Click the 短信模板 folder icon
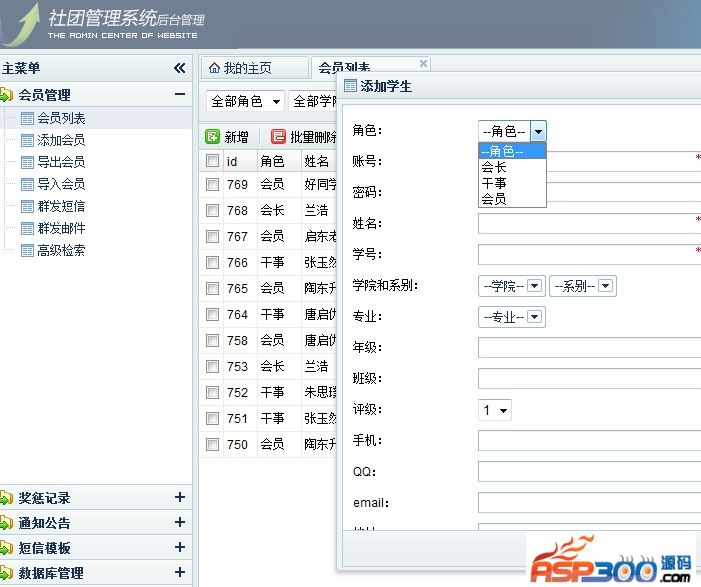 click(x=6, y=548)
